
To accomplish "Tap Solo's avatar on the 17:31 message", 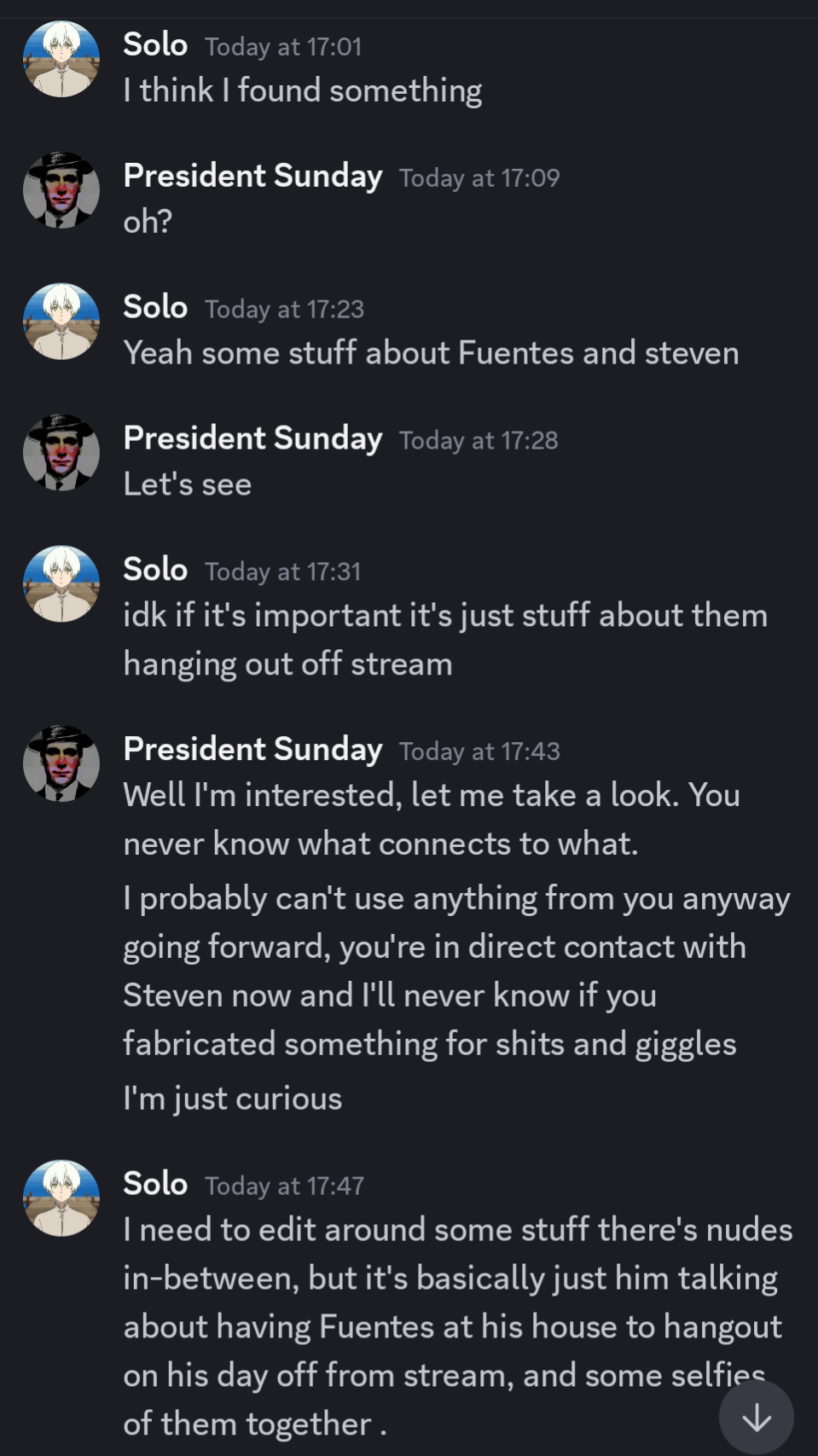I will point(61,584).
